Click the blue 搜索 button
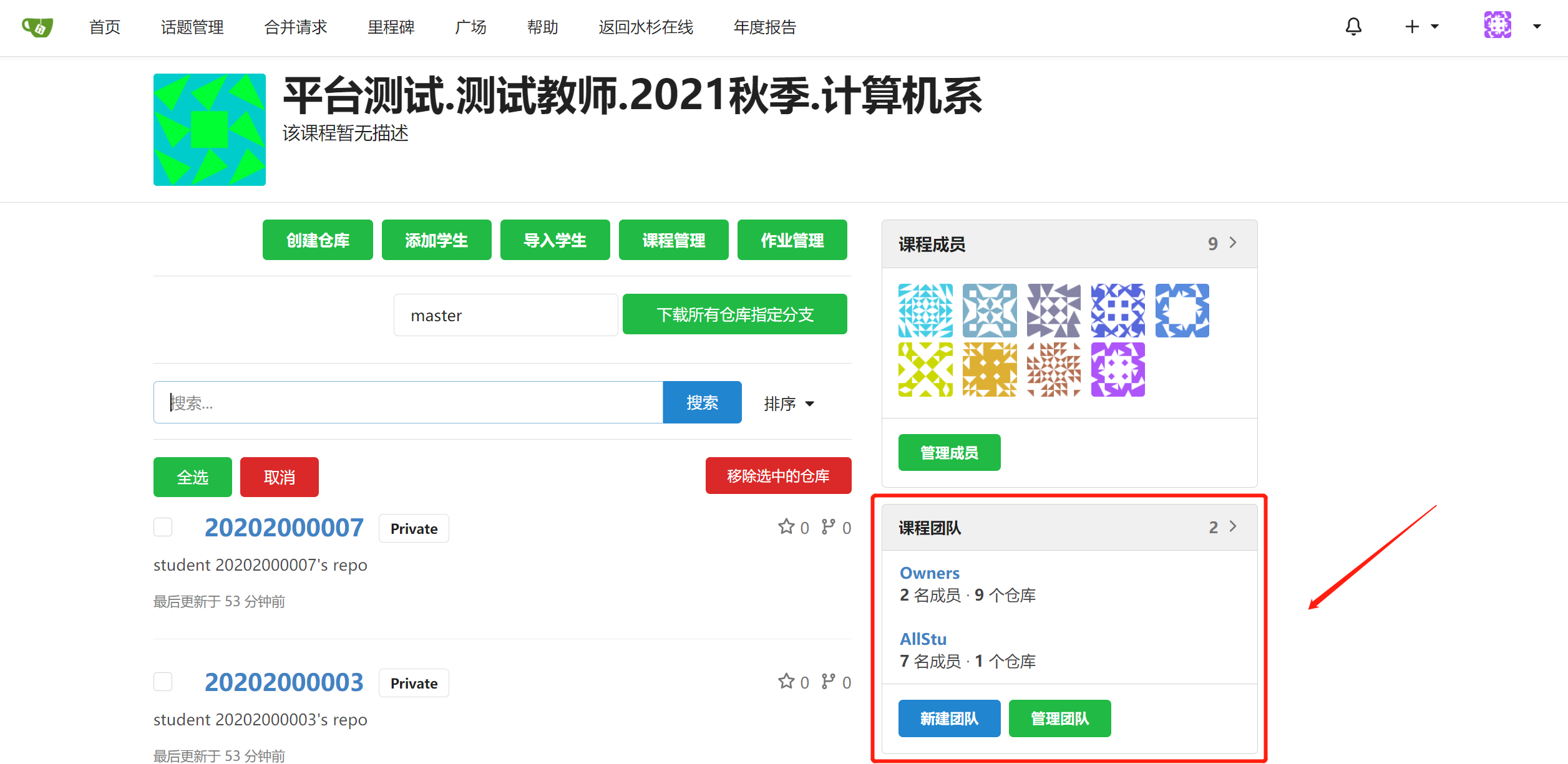1568x764 pixels. (x=703, y=403)
